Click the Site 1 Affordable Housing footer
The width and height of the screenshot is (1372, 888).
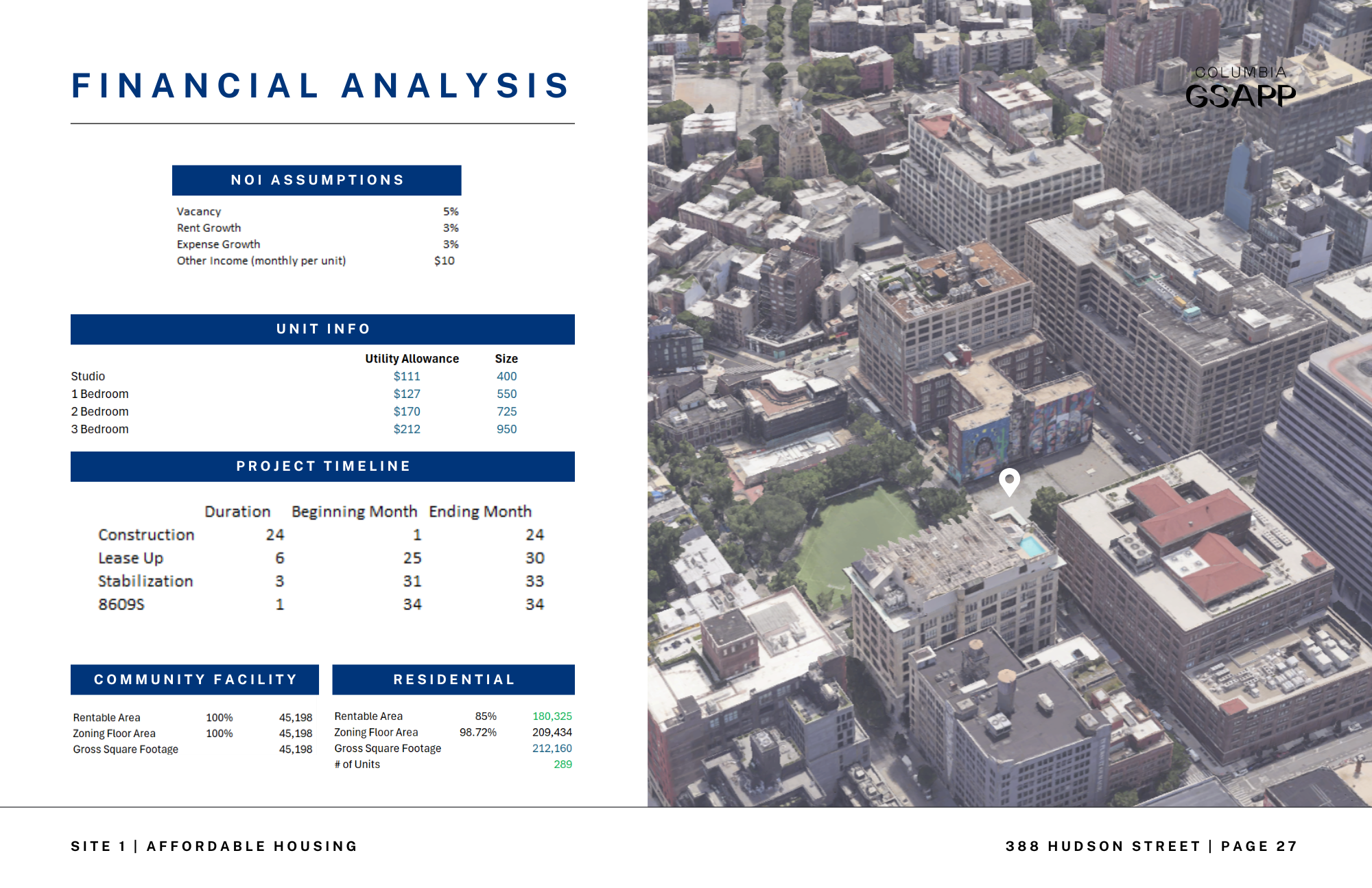(x=214, y=846)
